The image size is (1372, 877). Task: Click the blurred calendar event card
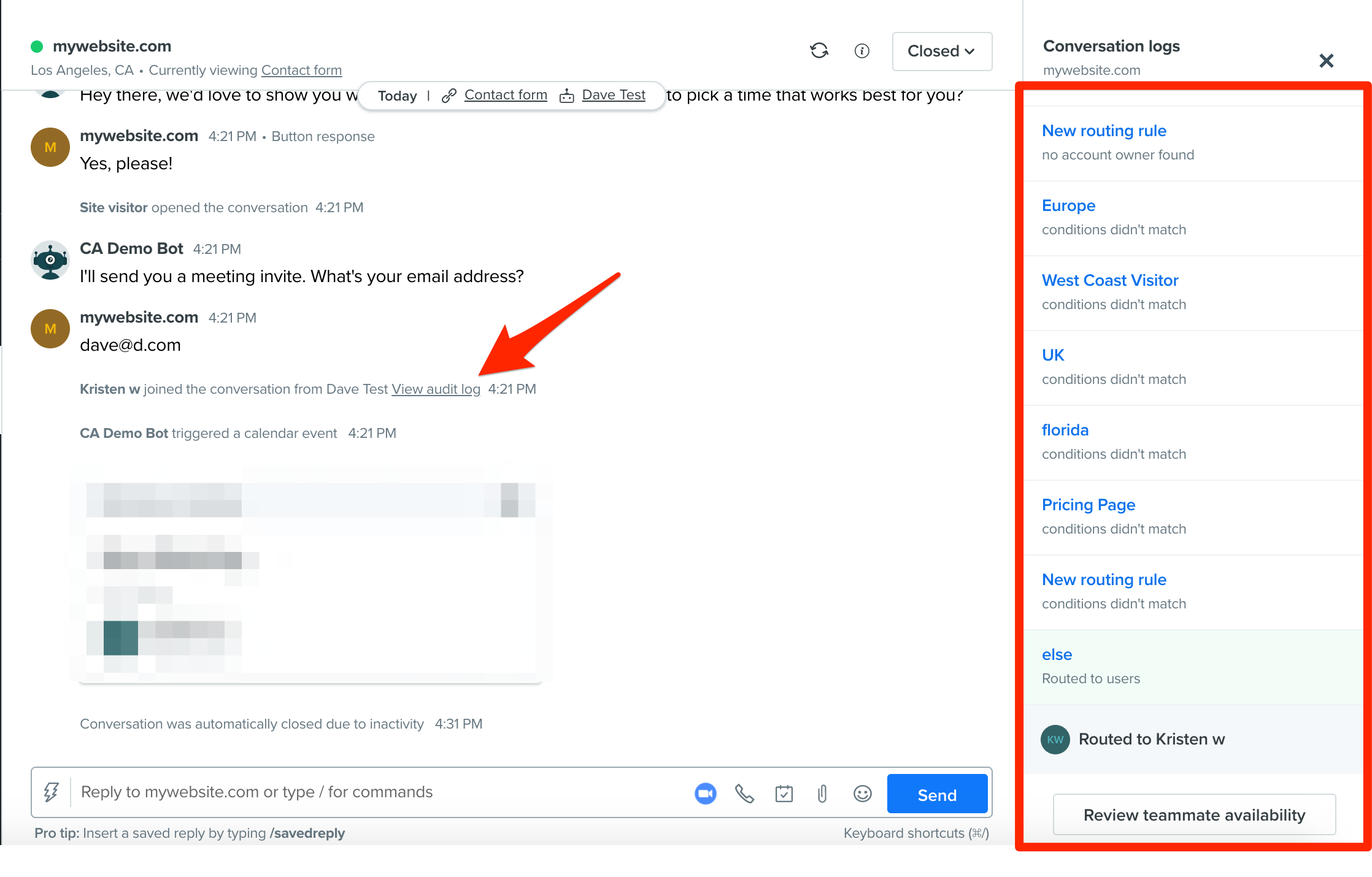[x=310, y=575]
